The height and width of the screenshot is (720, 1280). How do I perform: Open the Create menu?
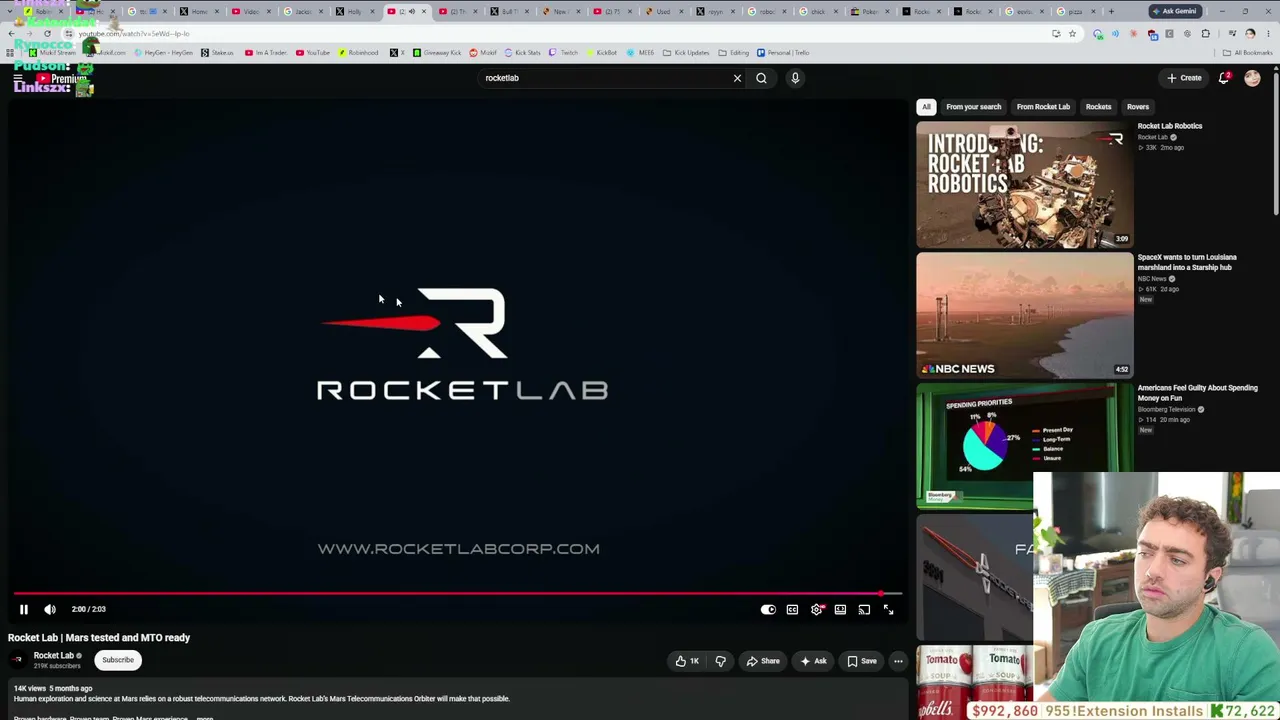[1184, 78]
